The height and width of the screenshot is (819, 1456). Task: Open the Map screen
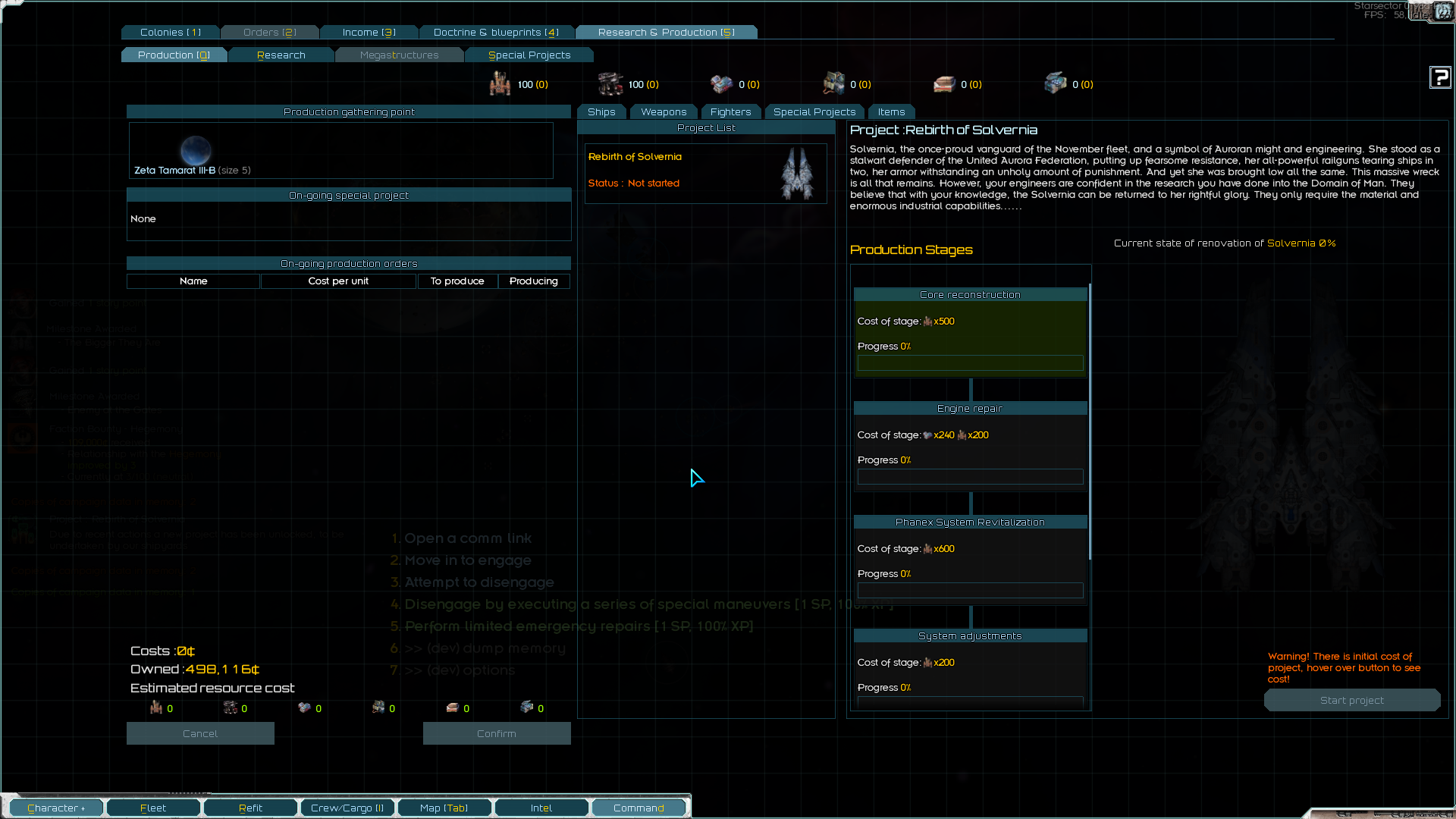(444, 808)
